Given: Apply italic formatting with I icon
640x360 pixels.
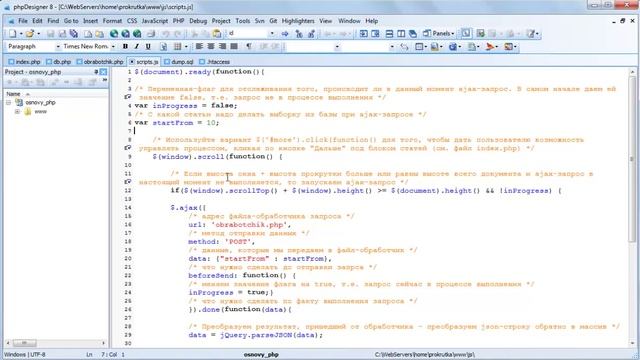Looking at the screenshot, I should click(x=136, y=47).
